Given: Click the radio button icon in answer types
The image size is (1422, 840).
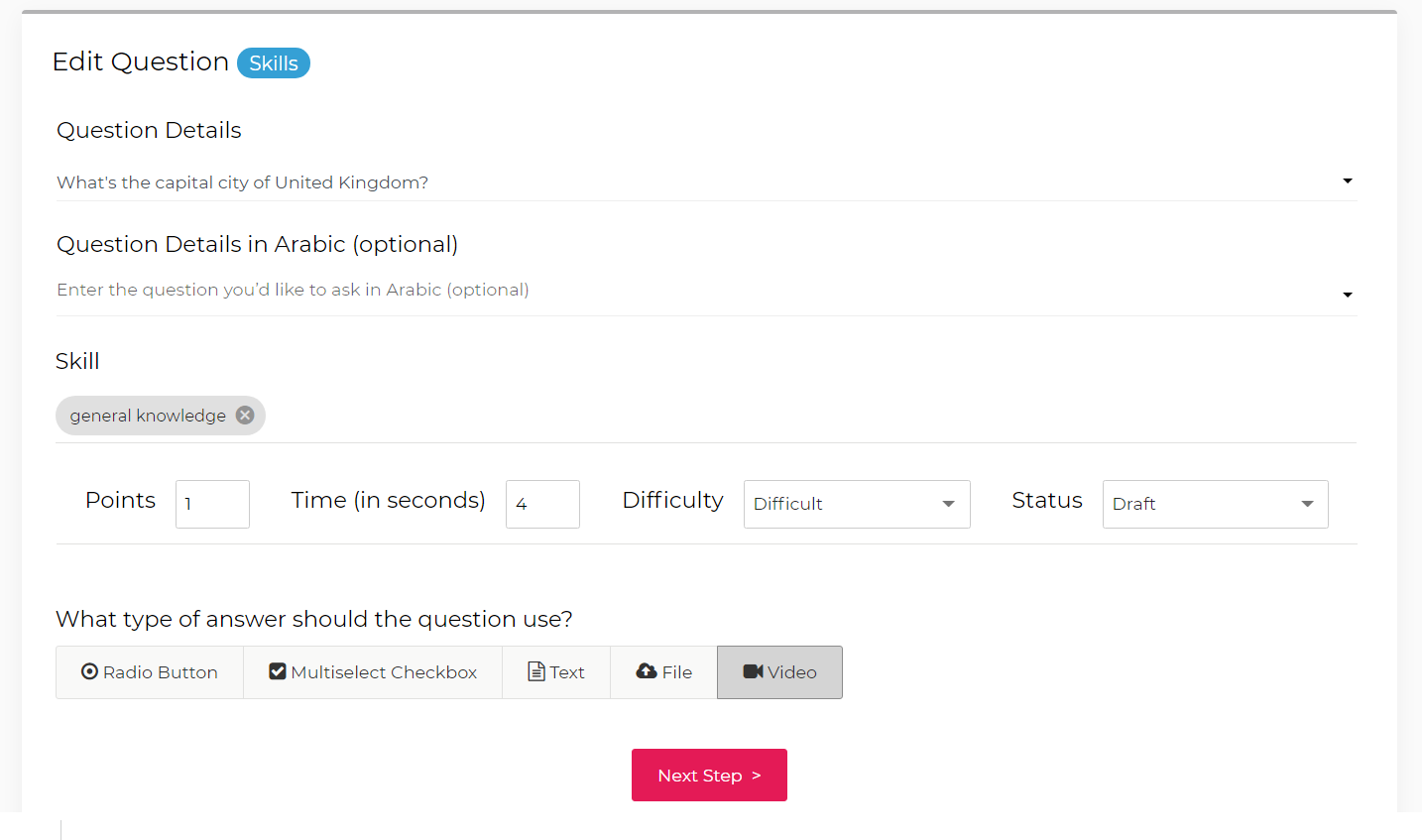Looking at the screenshot, I should pos(89,671).
